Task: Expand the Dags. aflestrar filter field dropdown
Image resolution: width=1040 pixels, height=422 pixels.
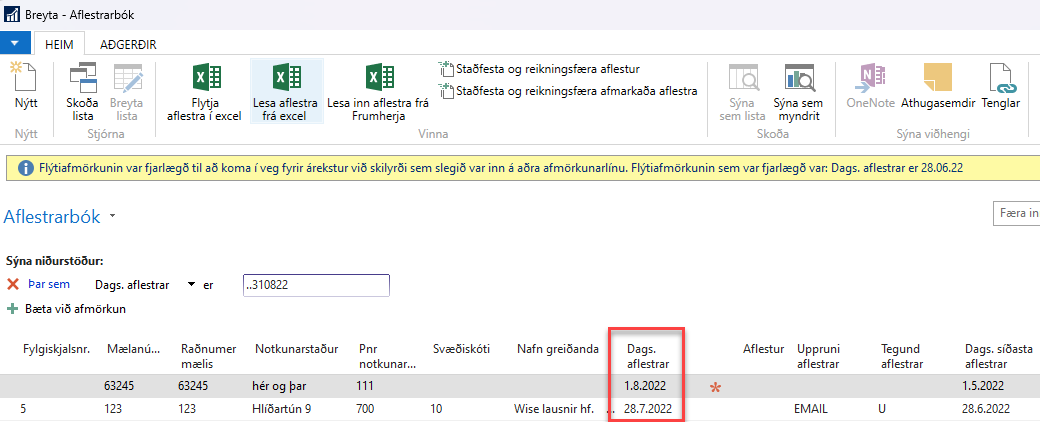Action: [x=191, y=285]
